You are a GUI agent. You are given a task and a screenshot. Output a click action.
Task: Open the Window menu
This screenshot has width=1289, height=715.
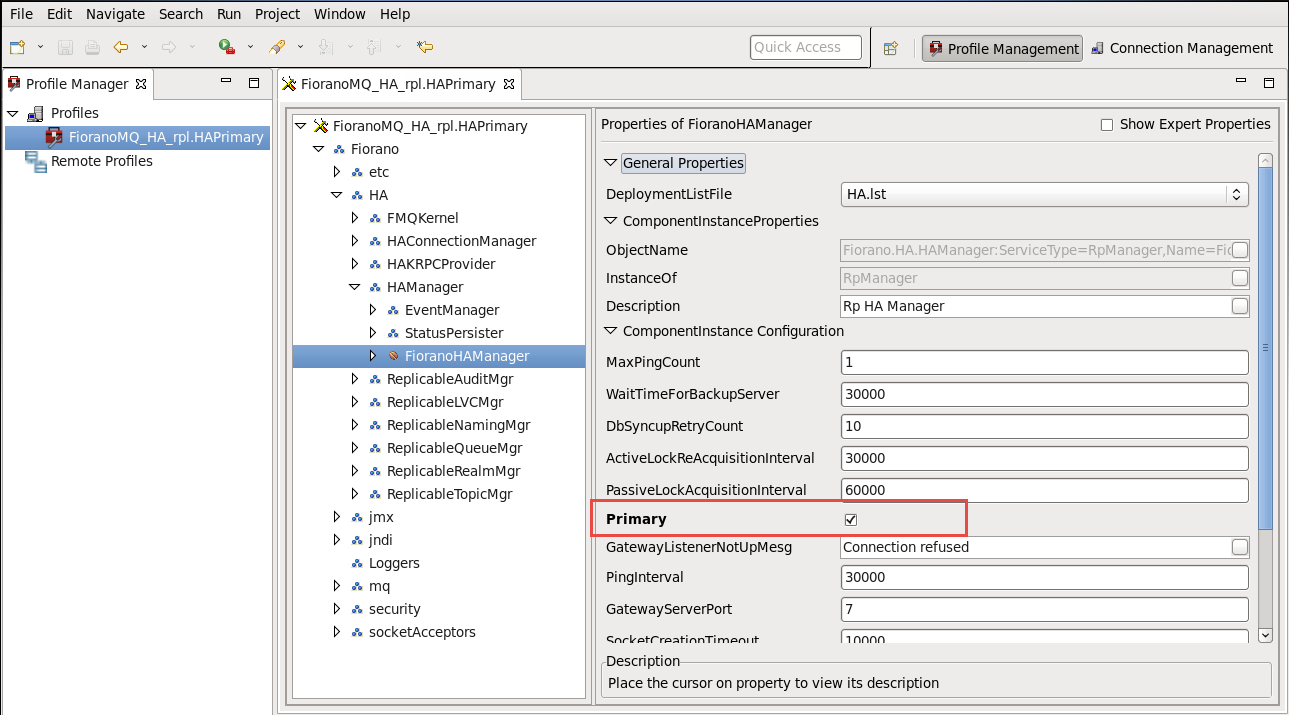coord(339,14)
